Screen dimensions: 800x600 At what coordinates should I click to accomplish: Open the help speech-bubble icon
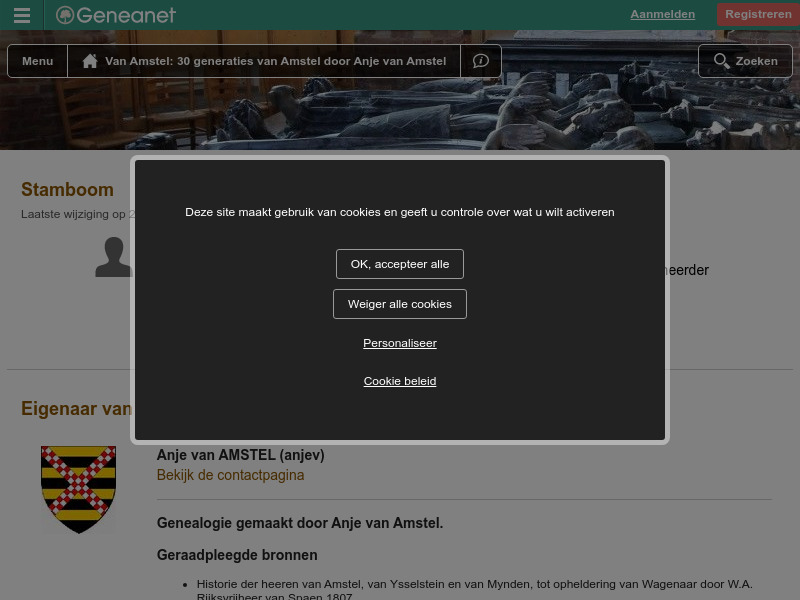480,60
